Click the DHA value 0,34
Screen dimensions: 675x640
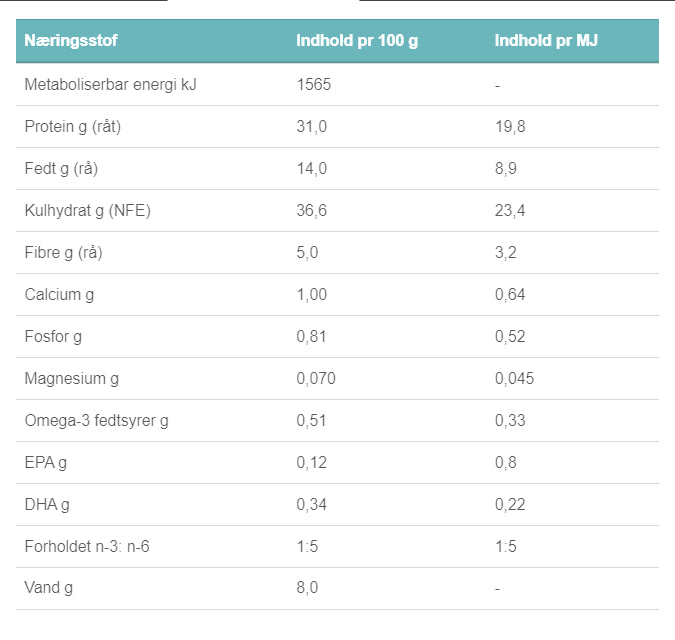(x=311, y=504)
